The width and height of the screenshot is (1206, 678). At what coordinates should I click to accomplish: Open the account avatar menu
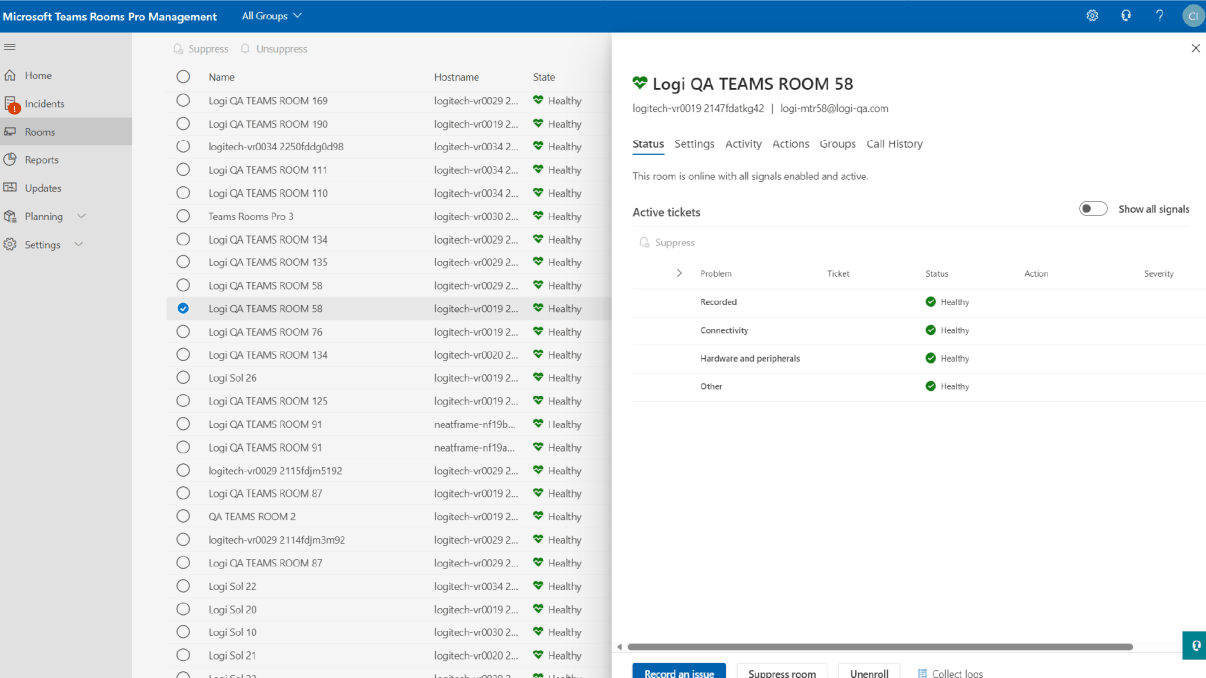[1193, 16]
